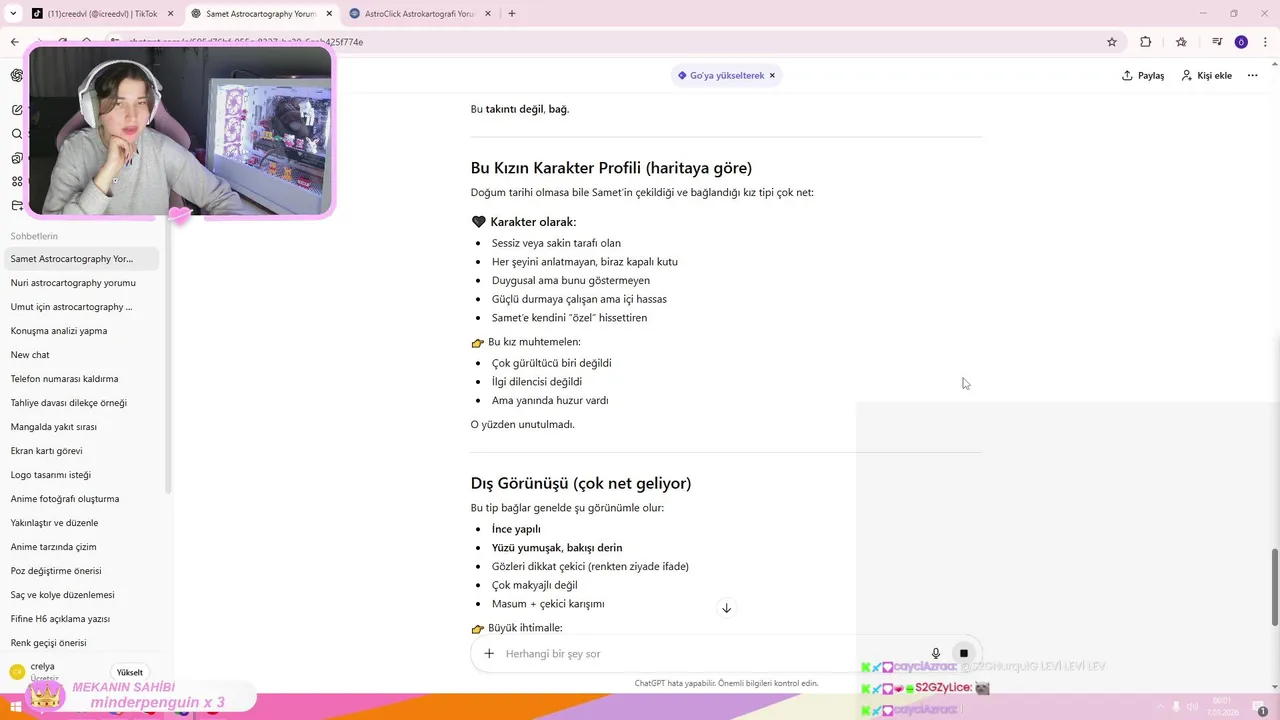Close the TikTok browser tab
This screenshot has height=720, width=1280.
point(171,14)
